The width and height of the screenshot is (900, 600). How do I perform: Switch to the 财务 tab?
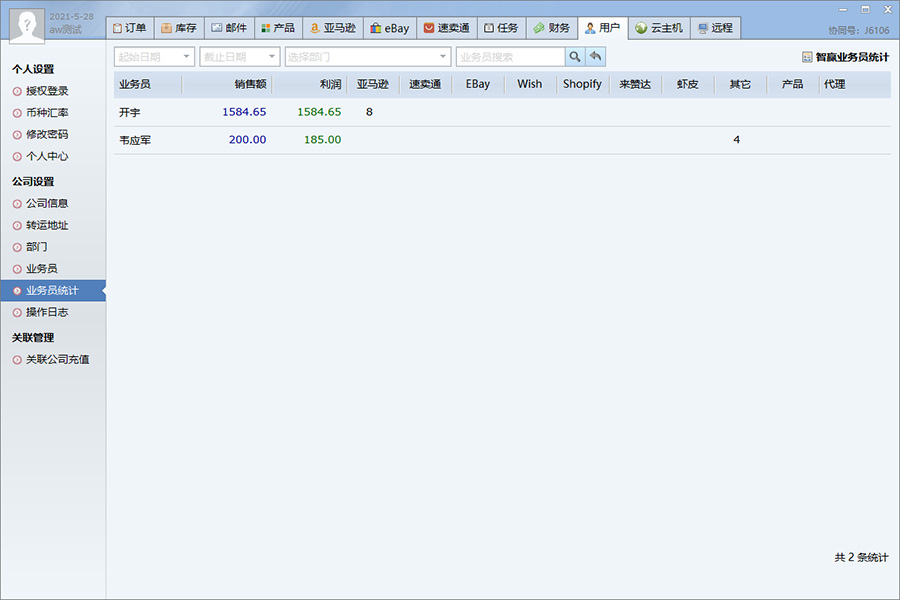552,28
